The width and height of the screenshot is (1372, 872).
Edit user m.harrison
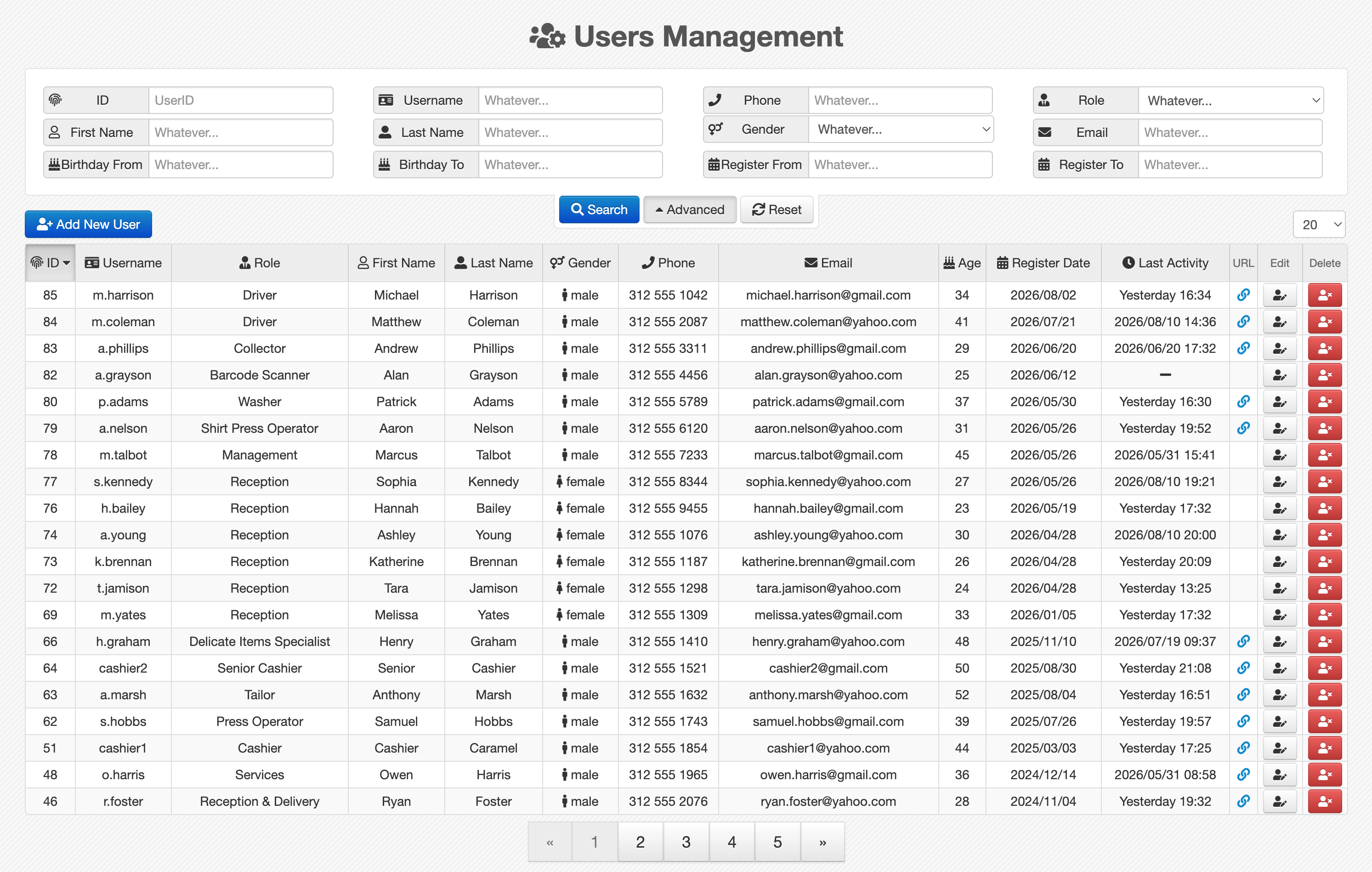pyautogui.click(x=1280, y=295)
